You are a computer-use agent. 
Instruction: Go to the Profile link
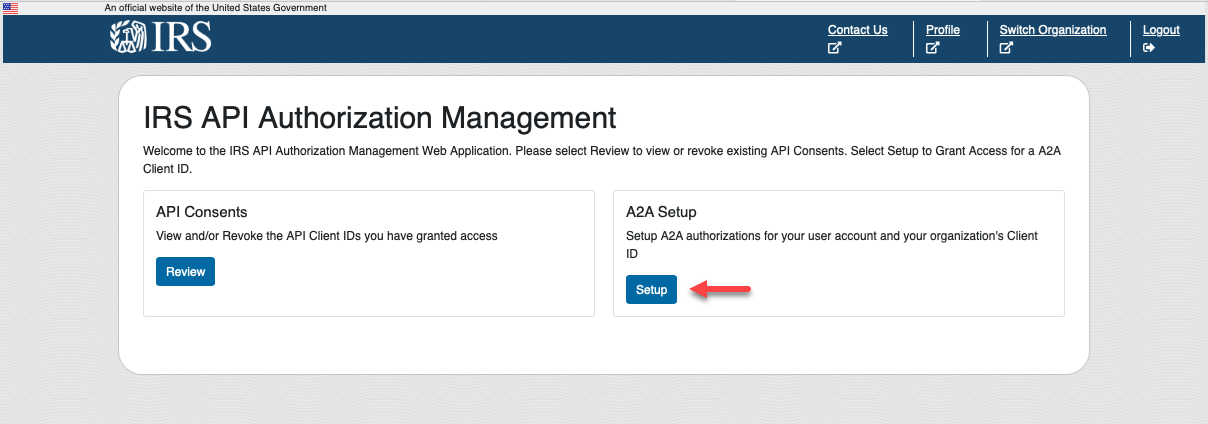pos(942,30)
